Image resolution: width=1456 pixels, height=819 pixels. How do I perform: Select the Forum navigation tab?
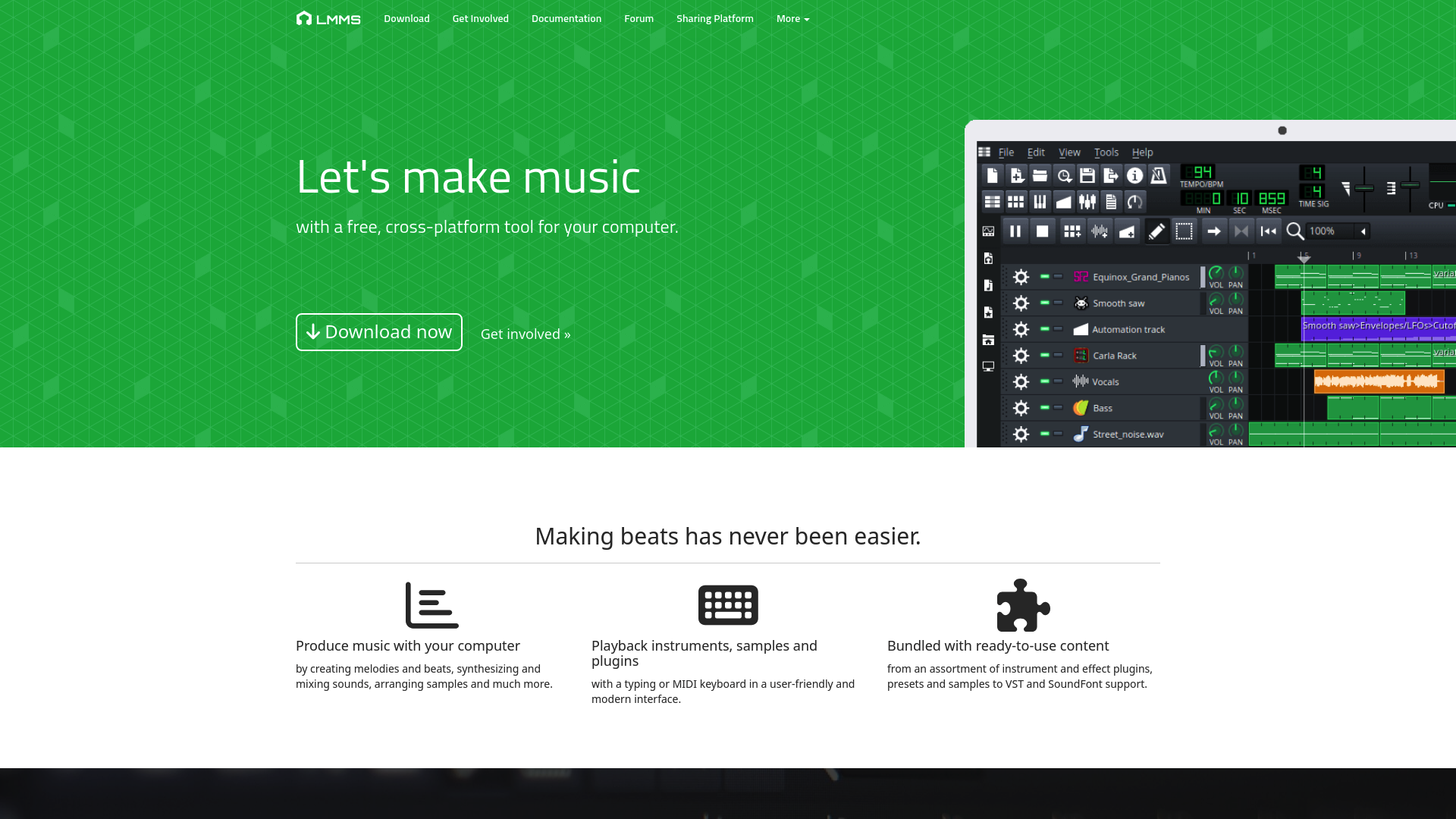639,18
